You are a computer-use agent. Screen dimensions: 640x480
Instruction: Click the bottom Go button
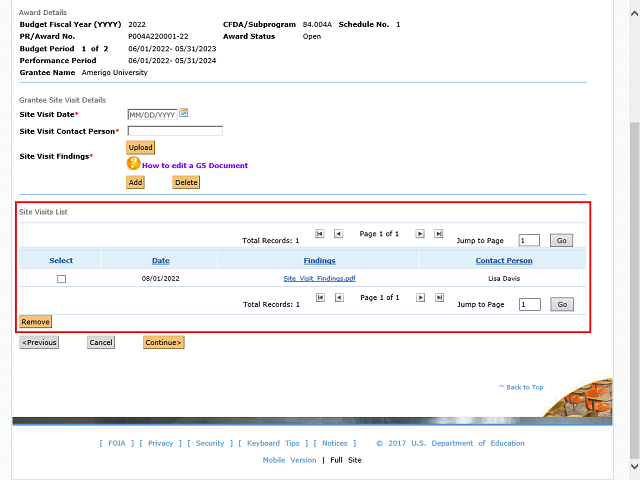point(562,304)
